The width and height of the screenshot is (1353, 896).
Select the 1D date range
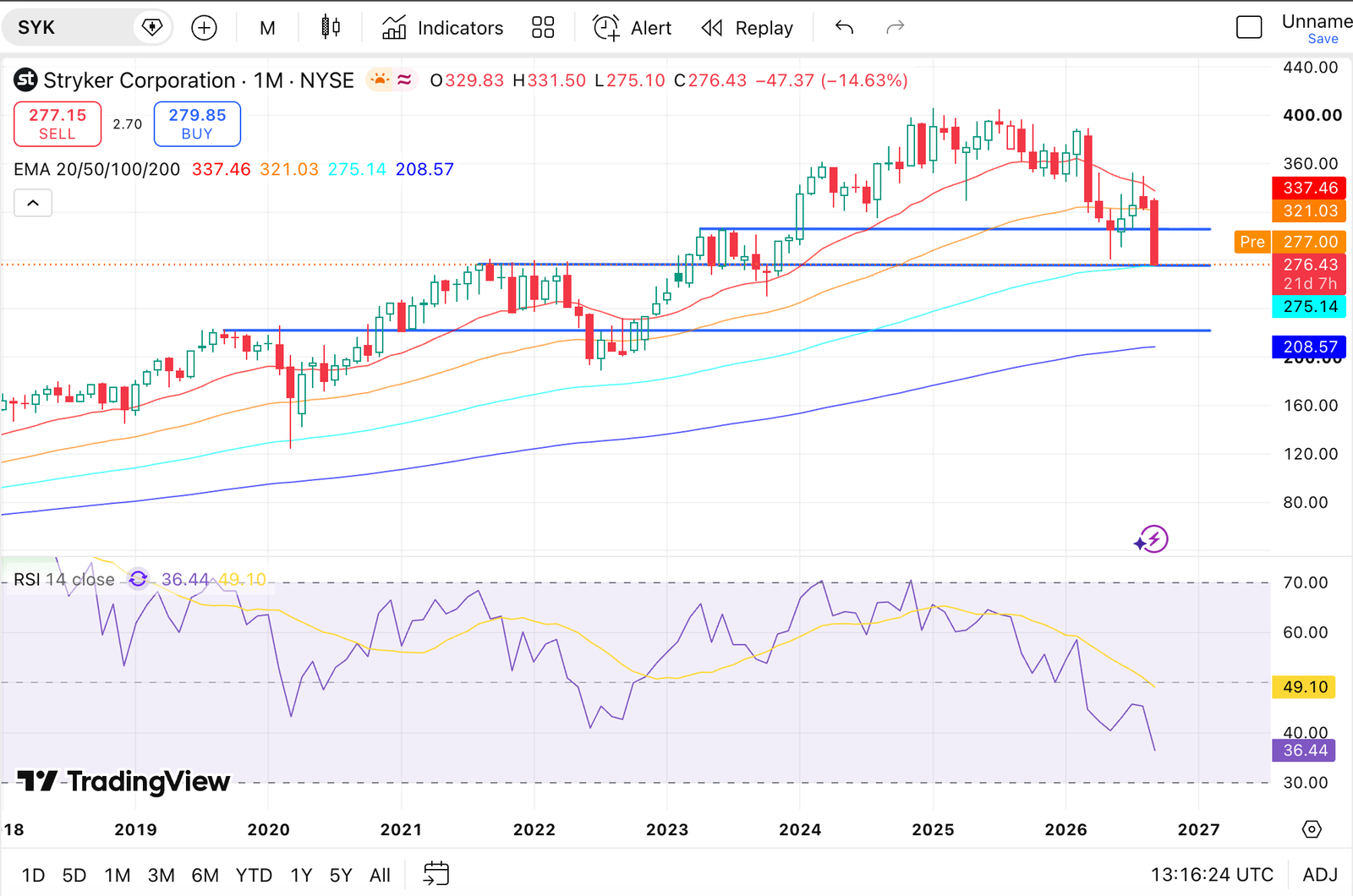click(33, 875)
